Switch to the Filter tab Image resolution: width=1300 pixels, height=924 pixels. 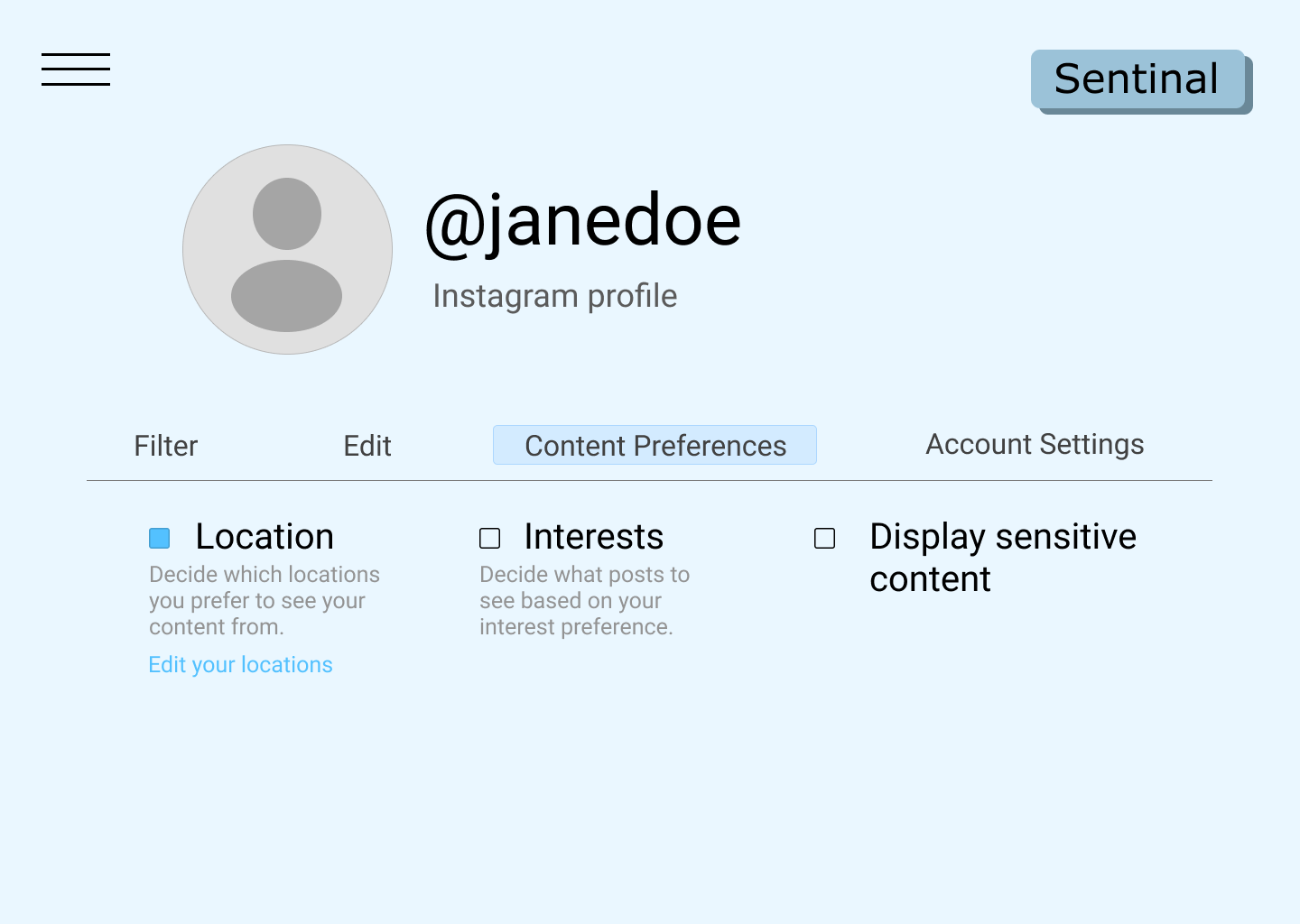click(166, 446)
